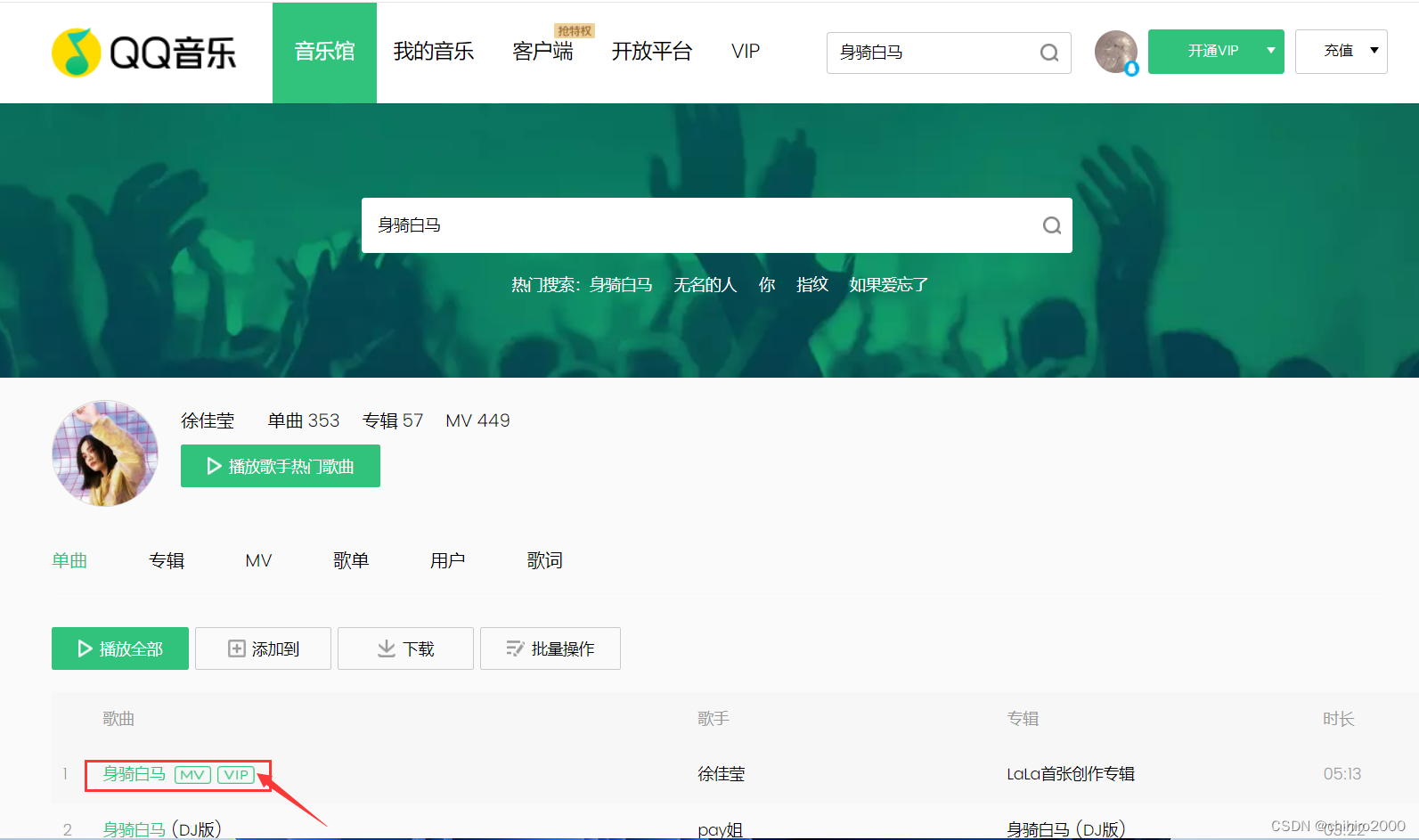Open the QQ音乐 logo home link
This screenshot has height=840, width=1419.
[x=144, y=53]
